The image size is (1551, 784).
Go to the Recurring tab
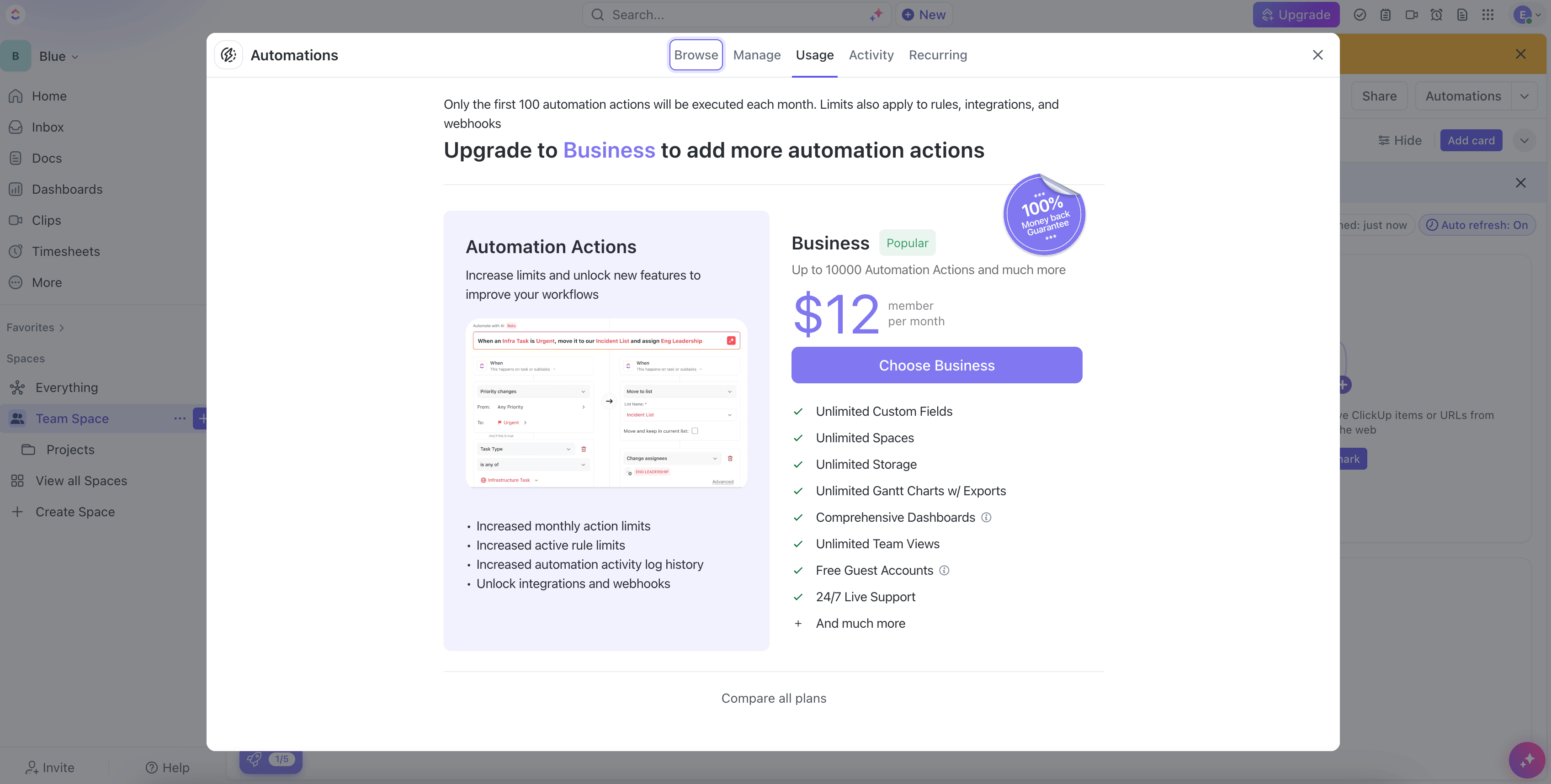[x=938, y=55]
